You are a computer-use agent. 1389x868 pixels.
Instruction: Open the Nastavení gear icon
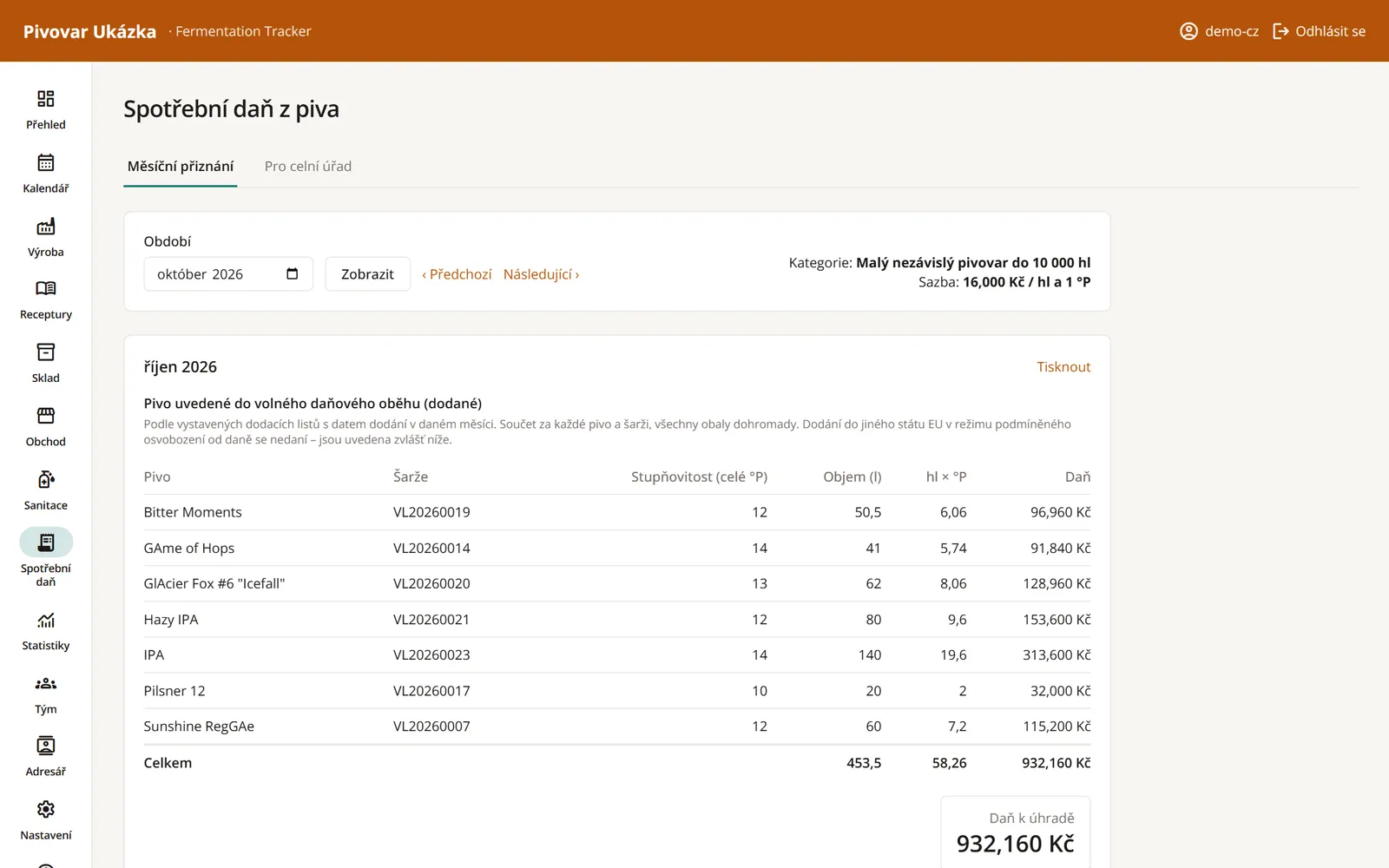point(46,809)
